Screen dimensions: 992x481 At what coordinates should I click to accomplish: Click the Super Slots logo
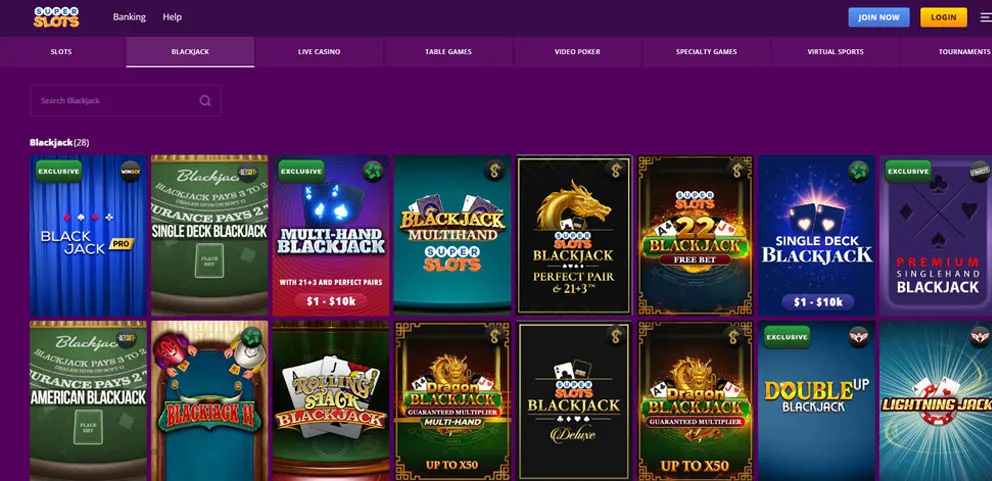pos(56,17)
